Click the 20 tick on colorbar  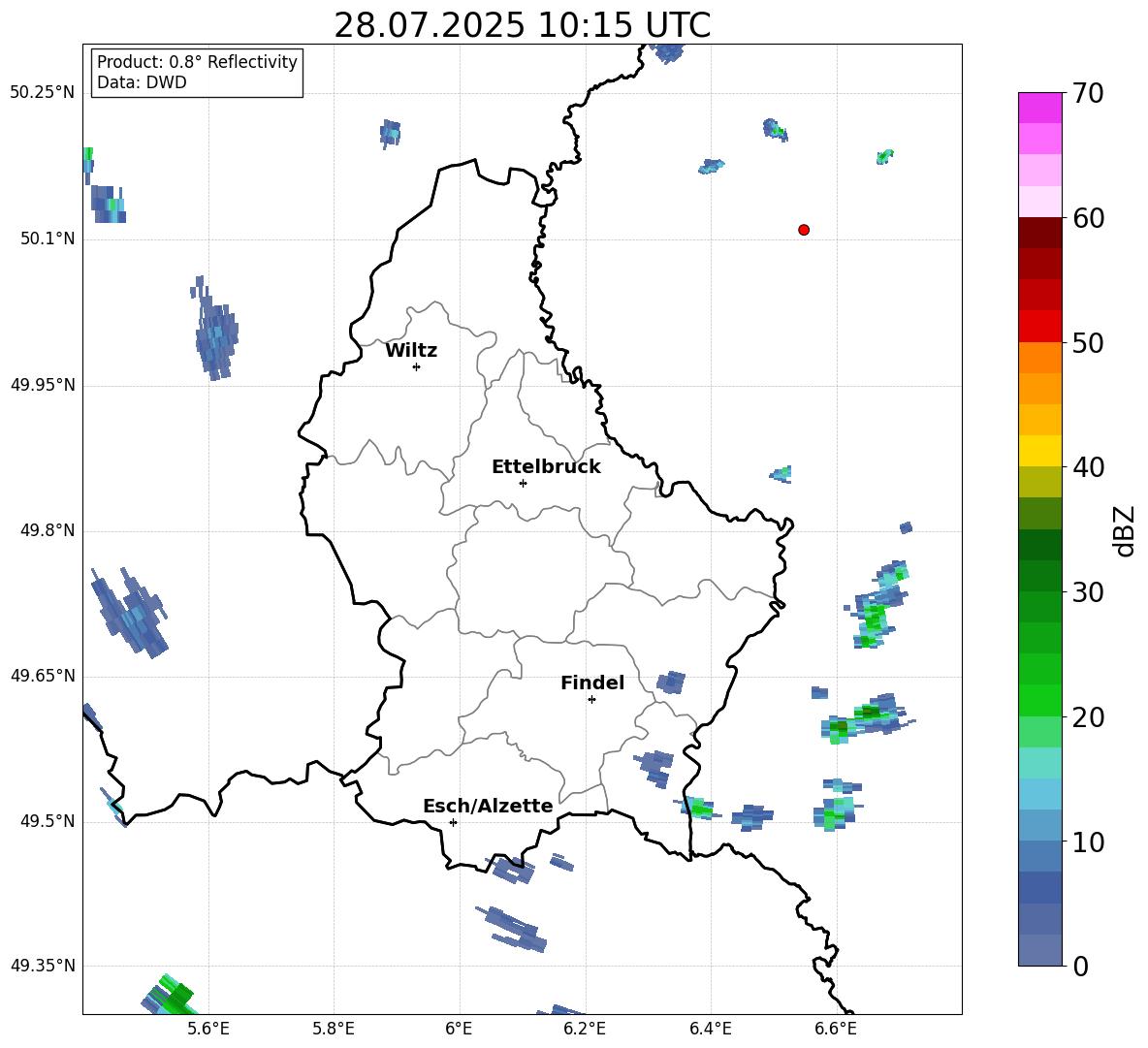[1087, 716]
